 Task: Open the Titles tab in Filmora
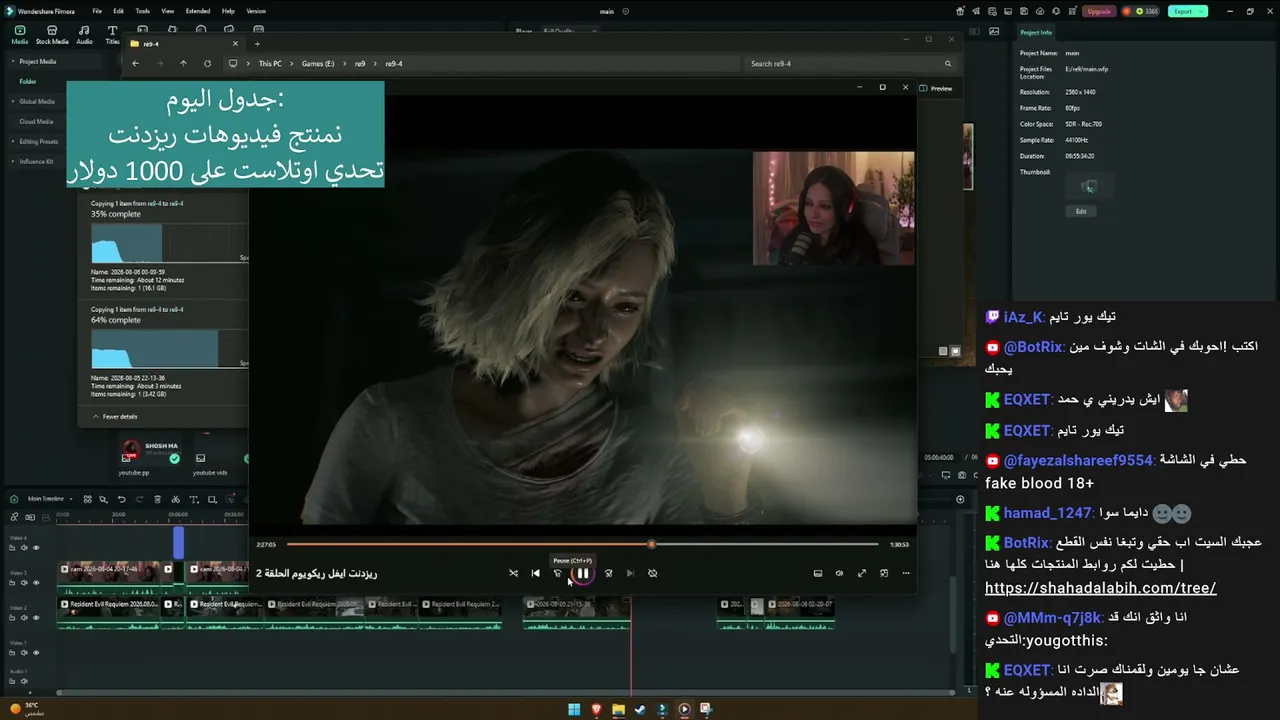tap(112, 35)
